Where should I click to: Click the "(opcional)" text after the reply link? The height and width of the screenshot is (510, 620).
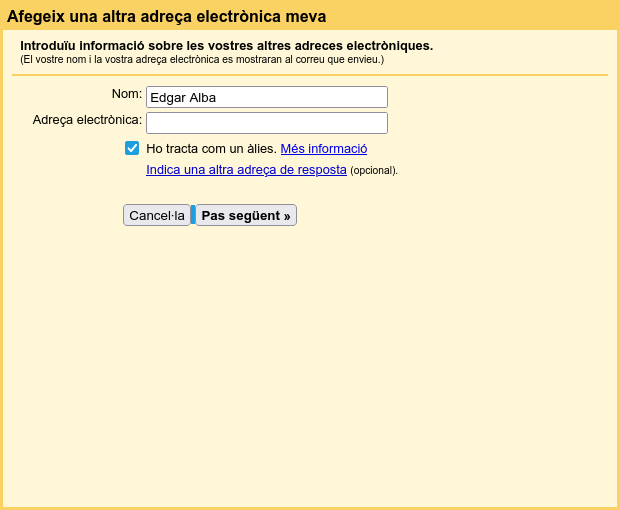[374, 171]
